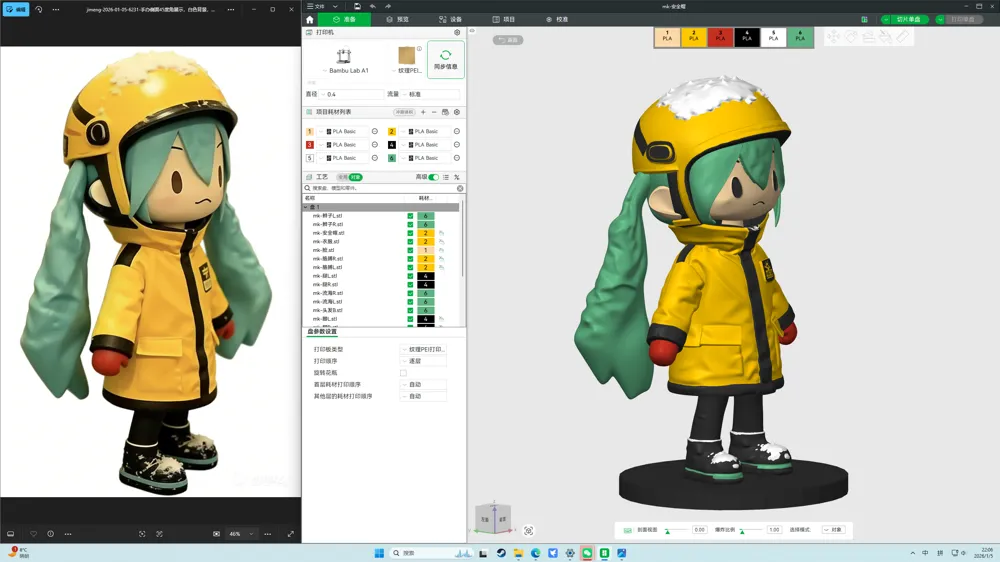
Task: Edit filament 1 PLA Basic settings icon
Action: click(374, 131)
